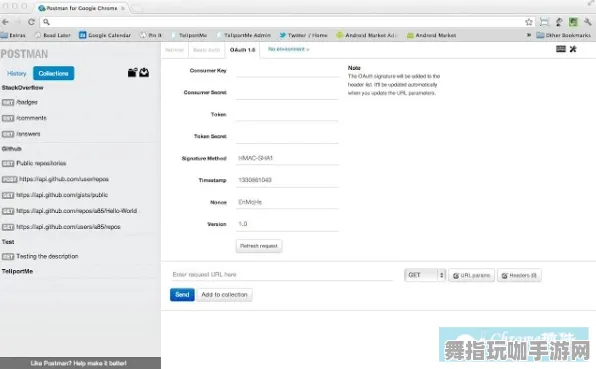Viewport: 596px width, 369px height.
Task: Open the Extras bookmark folder
Action: pyautogui.click(x=13, y=35)
